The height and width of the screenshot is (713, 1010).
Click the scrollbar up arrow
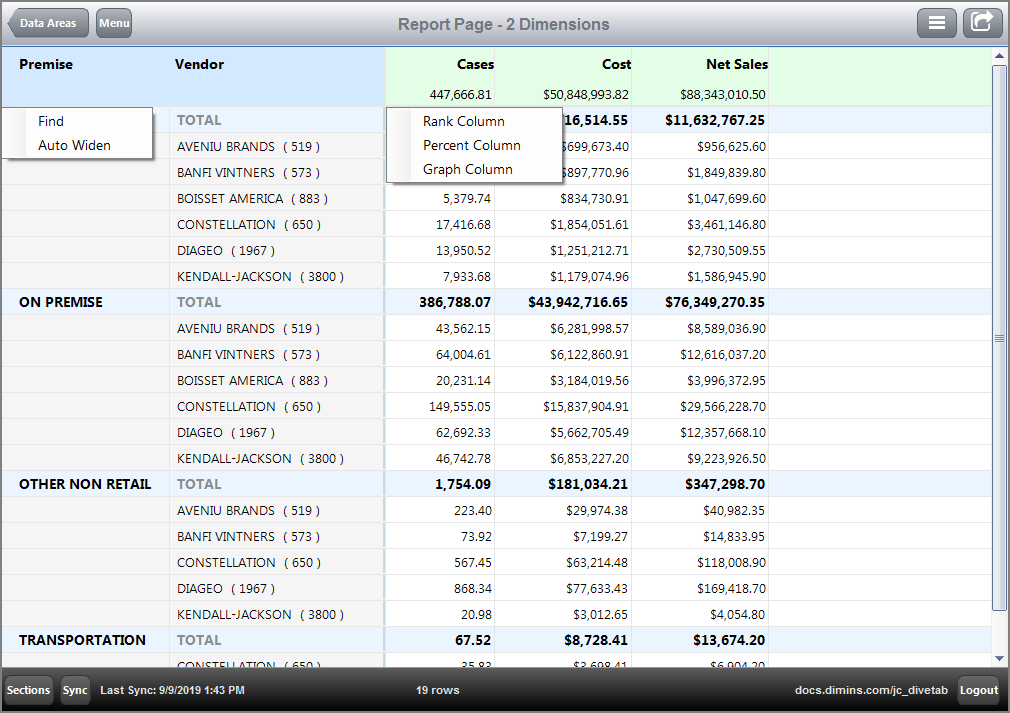999,56
